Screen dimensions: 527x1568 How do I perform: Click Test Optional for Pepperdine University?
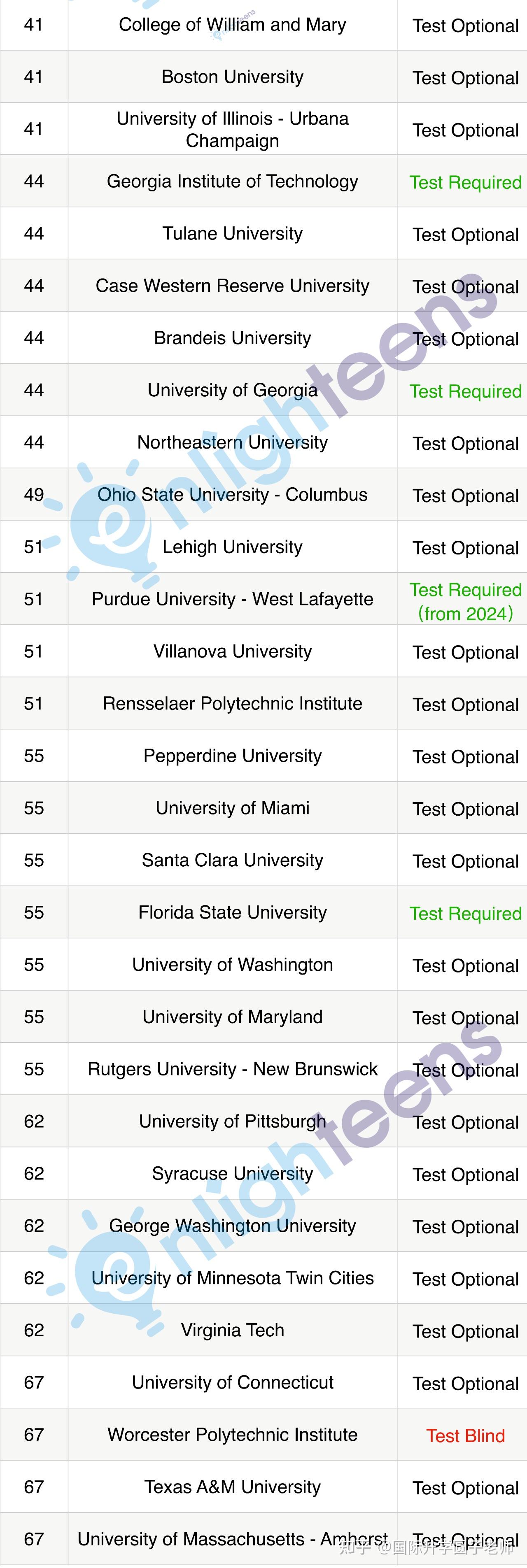(x=466, y=757)
